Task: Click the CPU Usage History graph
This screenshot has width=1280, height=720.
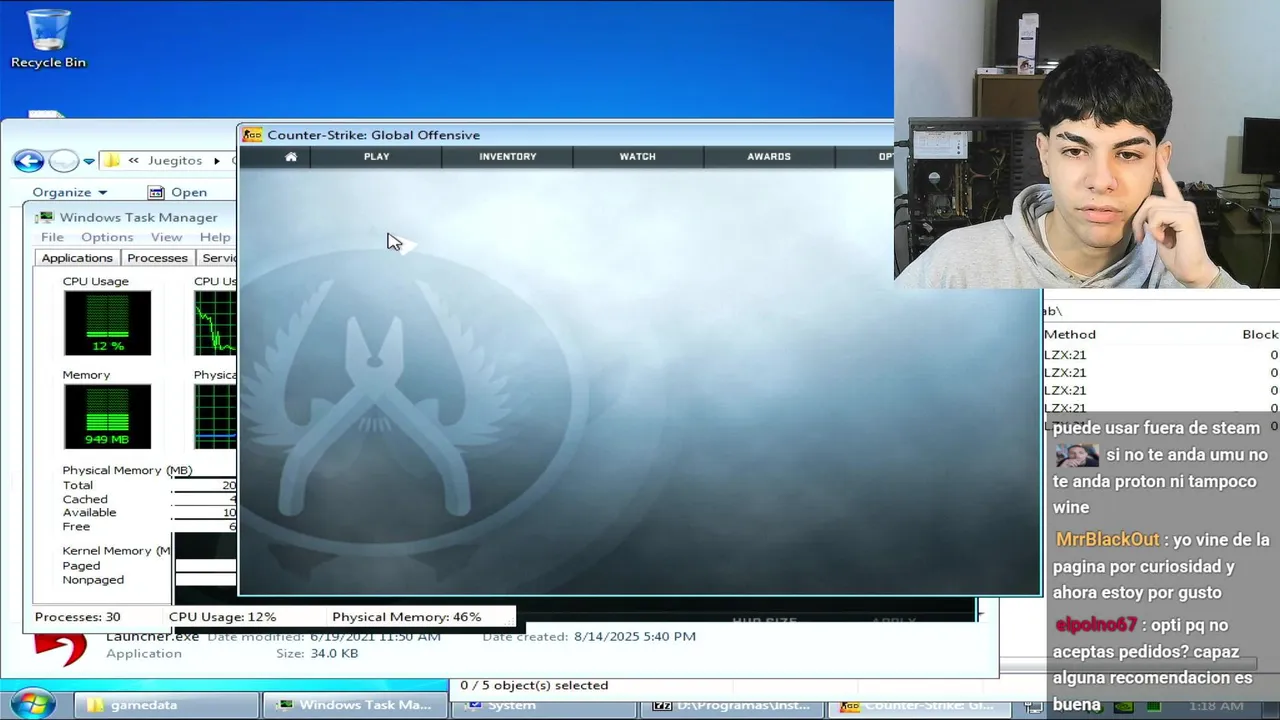Action: (x=215, y=323)
